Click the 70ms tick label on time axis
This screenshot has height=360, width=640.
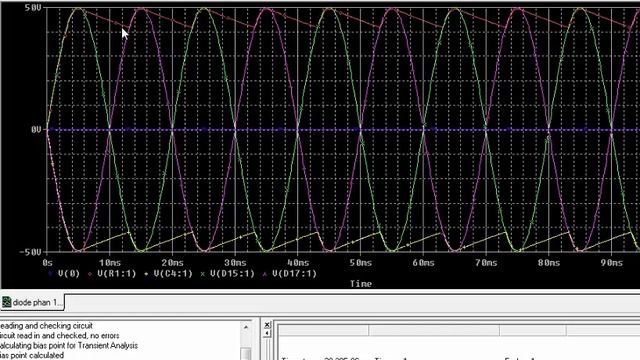(x=486, y=262)
